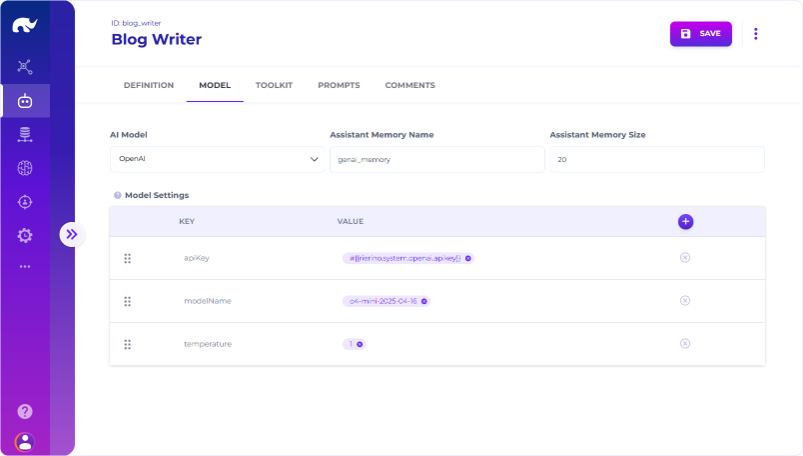803x456 pixels.
Task: Switch to the Toolkit tab
Action: click(274, 85)
